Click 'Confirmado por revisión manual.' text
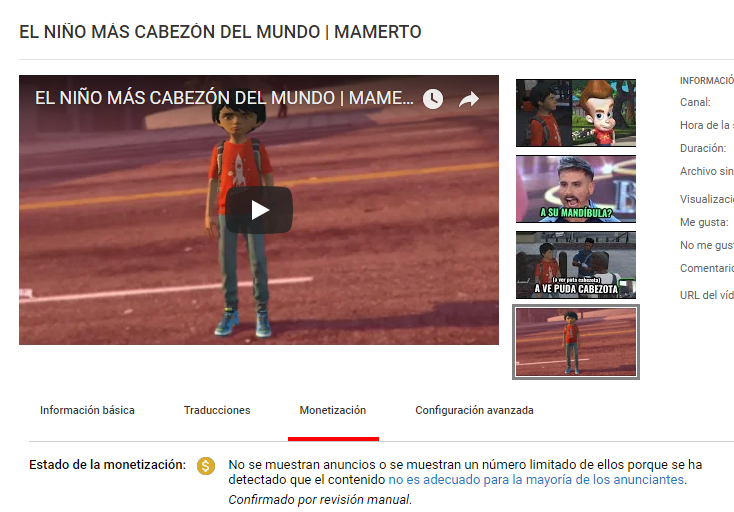This screenshot has height=512, width=734. tap(320, 500)
